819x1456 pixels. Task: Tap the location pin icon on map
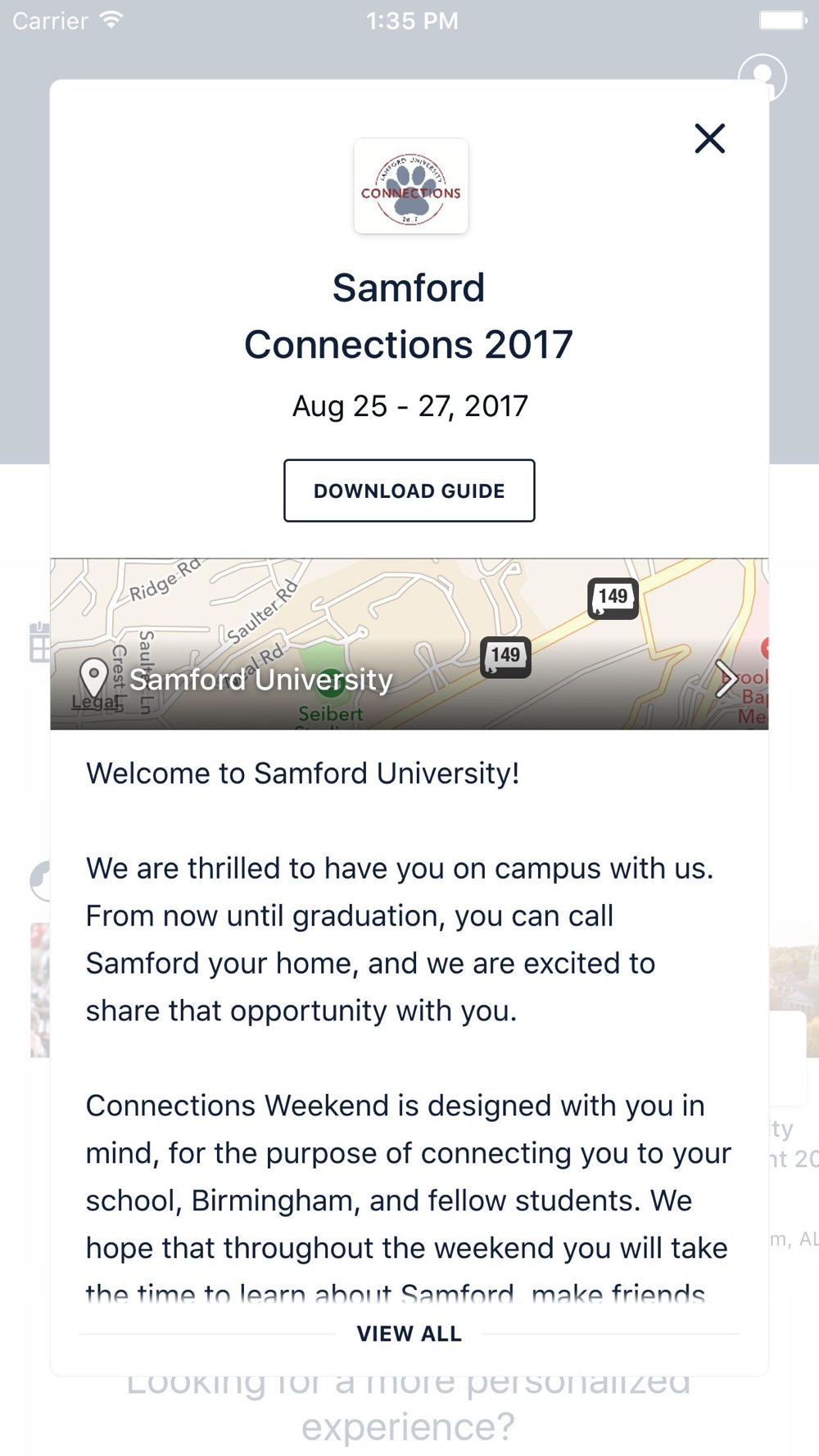pos(94,678)
